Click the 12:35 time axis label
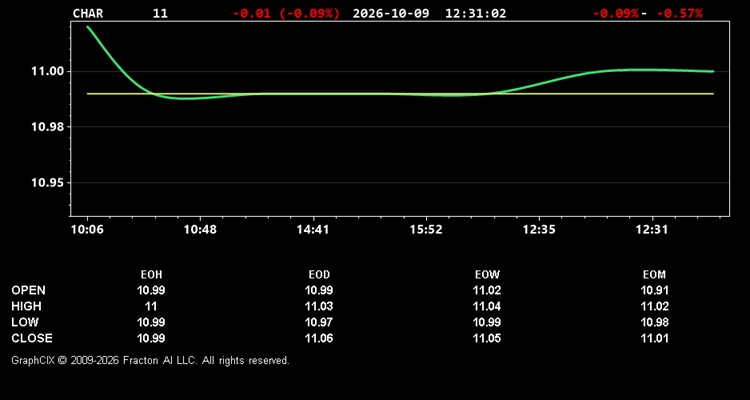 [539, 230]
